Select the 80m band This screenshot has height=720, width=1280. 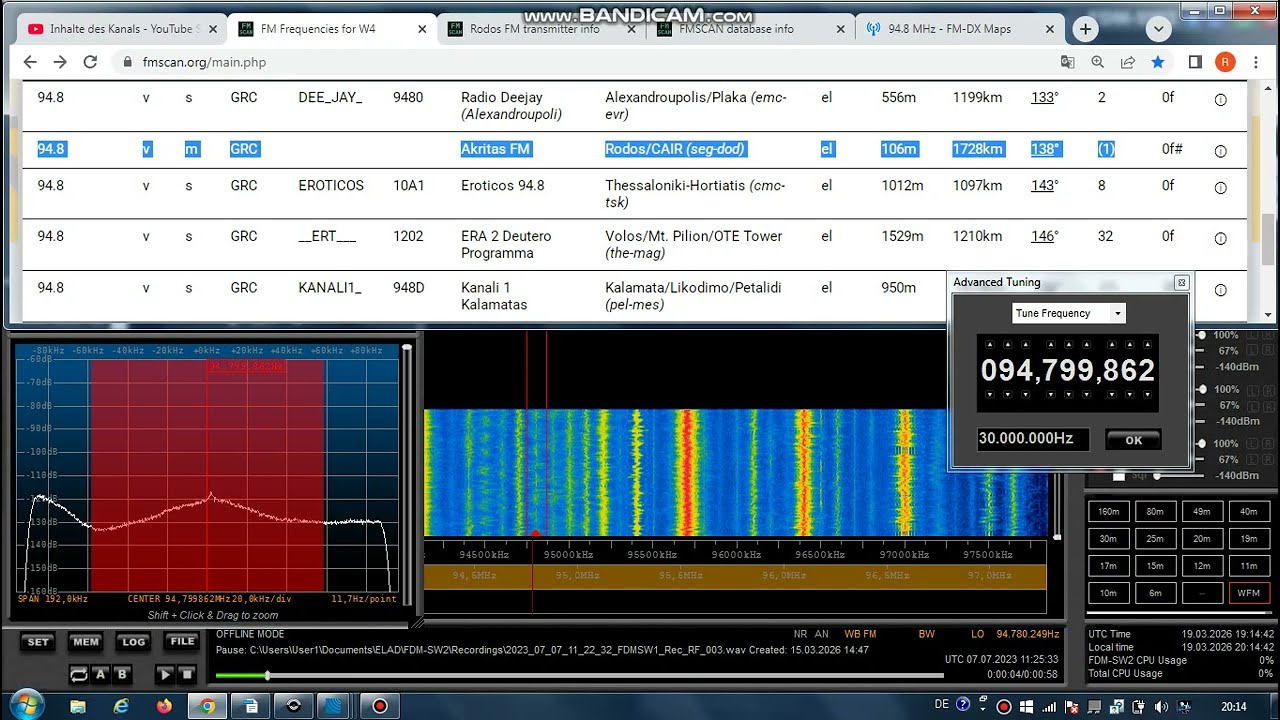coord(1155,511)
